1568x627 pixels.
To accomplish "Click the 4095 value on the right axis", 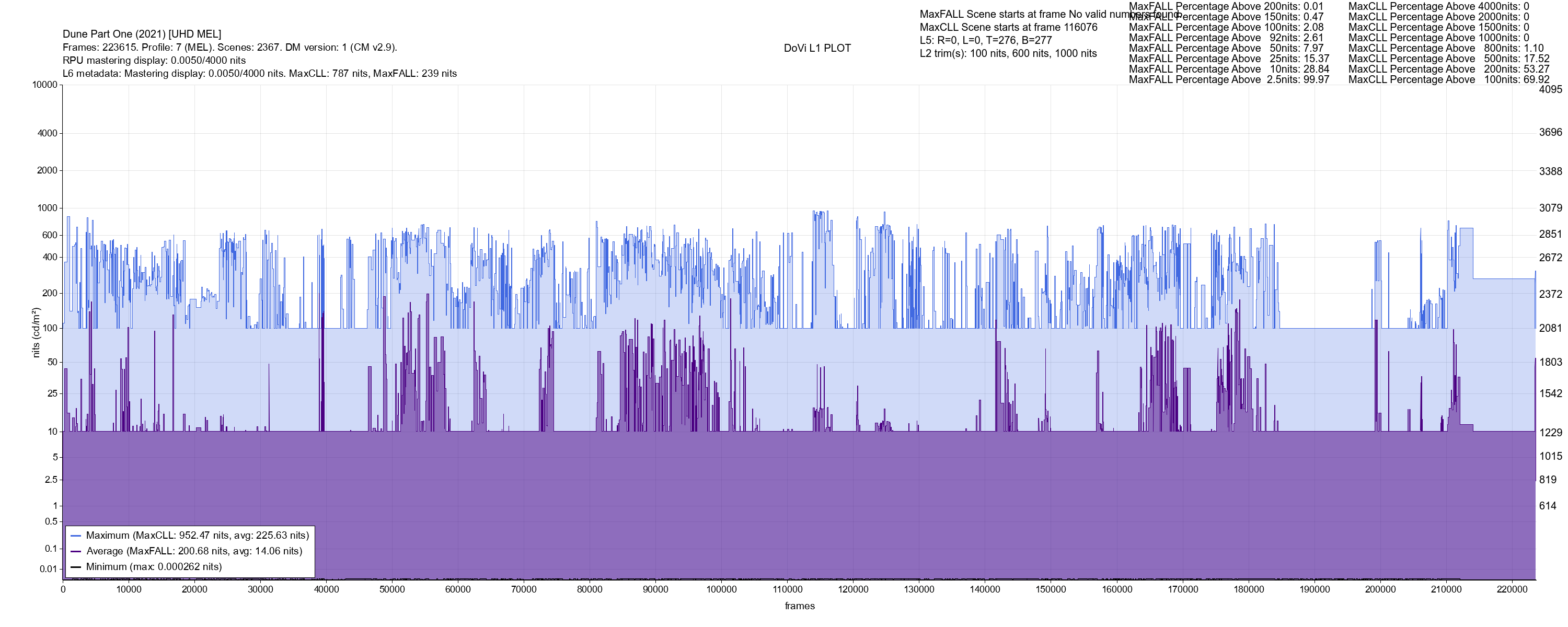I will click(x=1550, y=89).
